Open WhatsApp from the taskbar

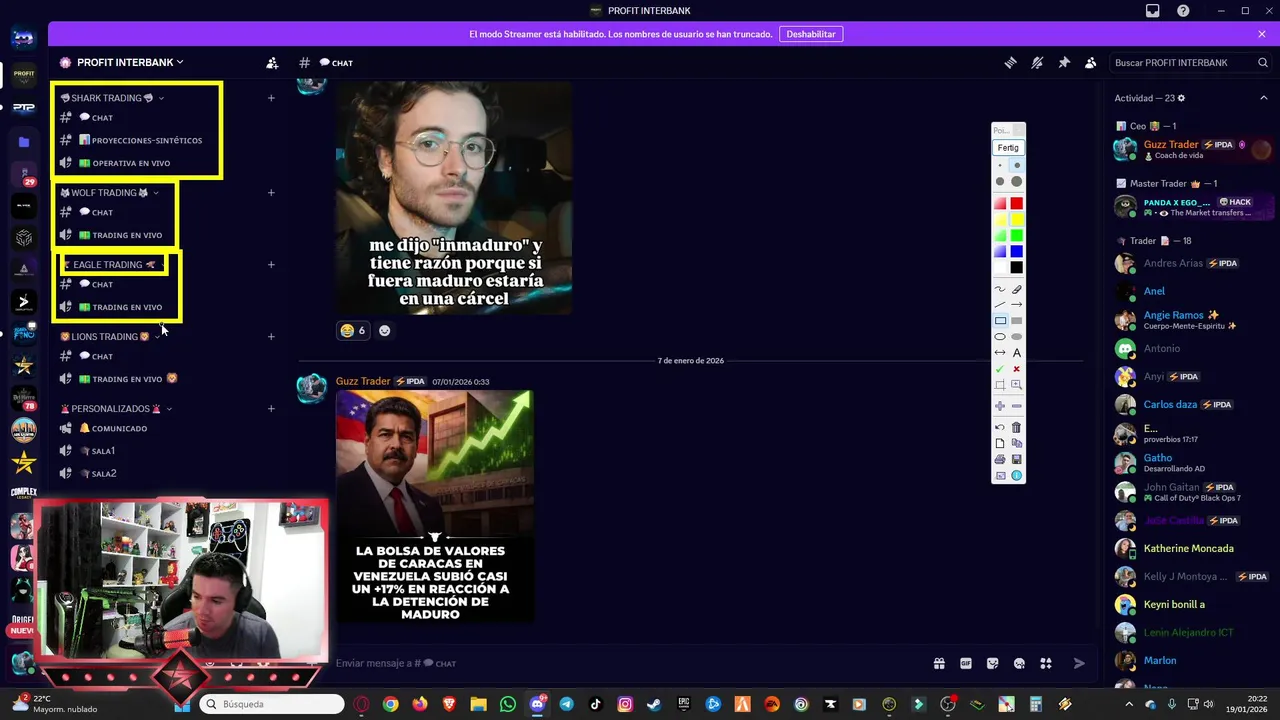click(x=508, y=704)
